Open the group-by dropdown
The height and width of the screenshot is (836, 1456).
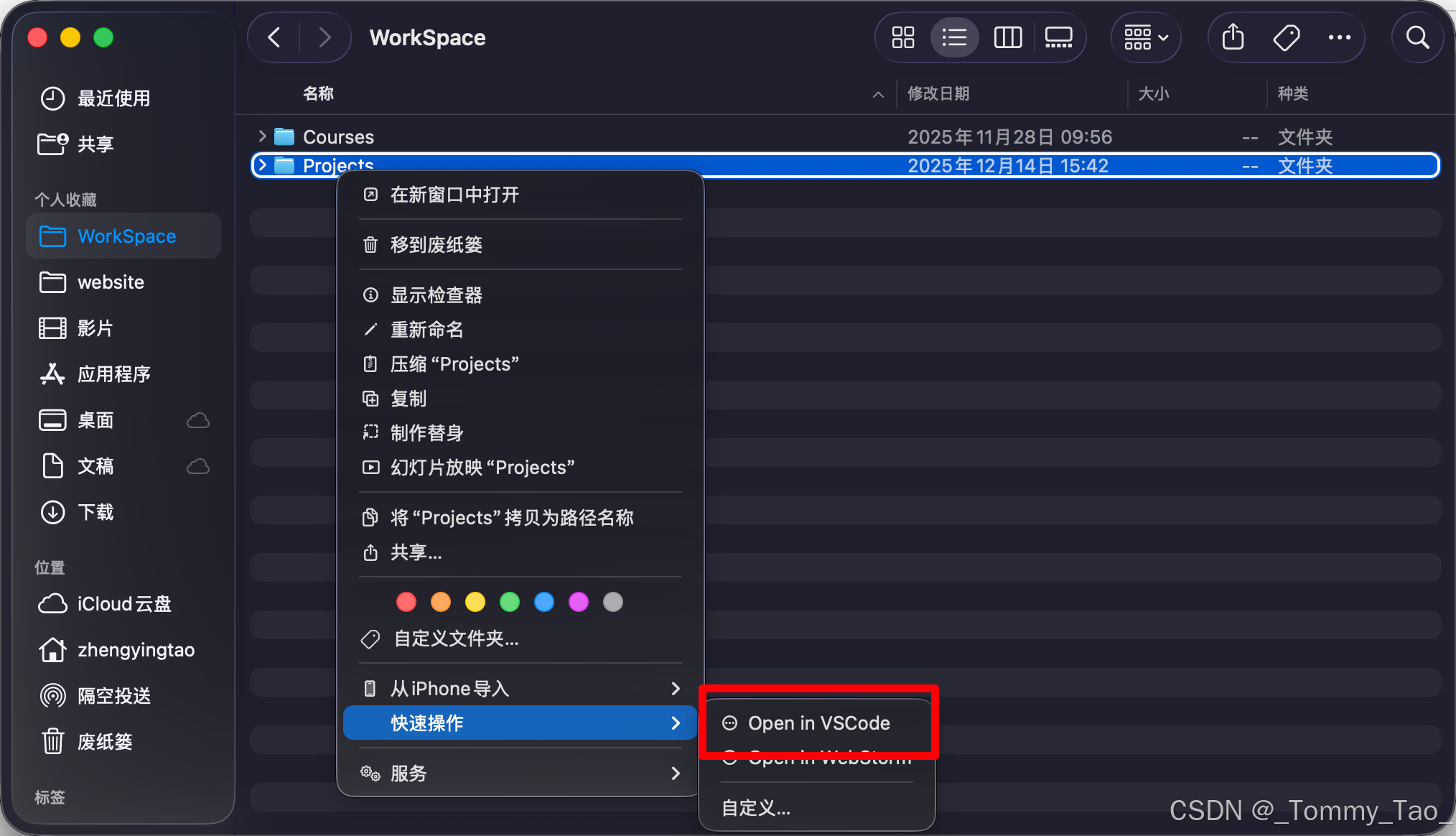click(1146, 37)
